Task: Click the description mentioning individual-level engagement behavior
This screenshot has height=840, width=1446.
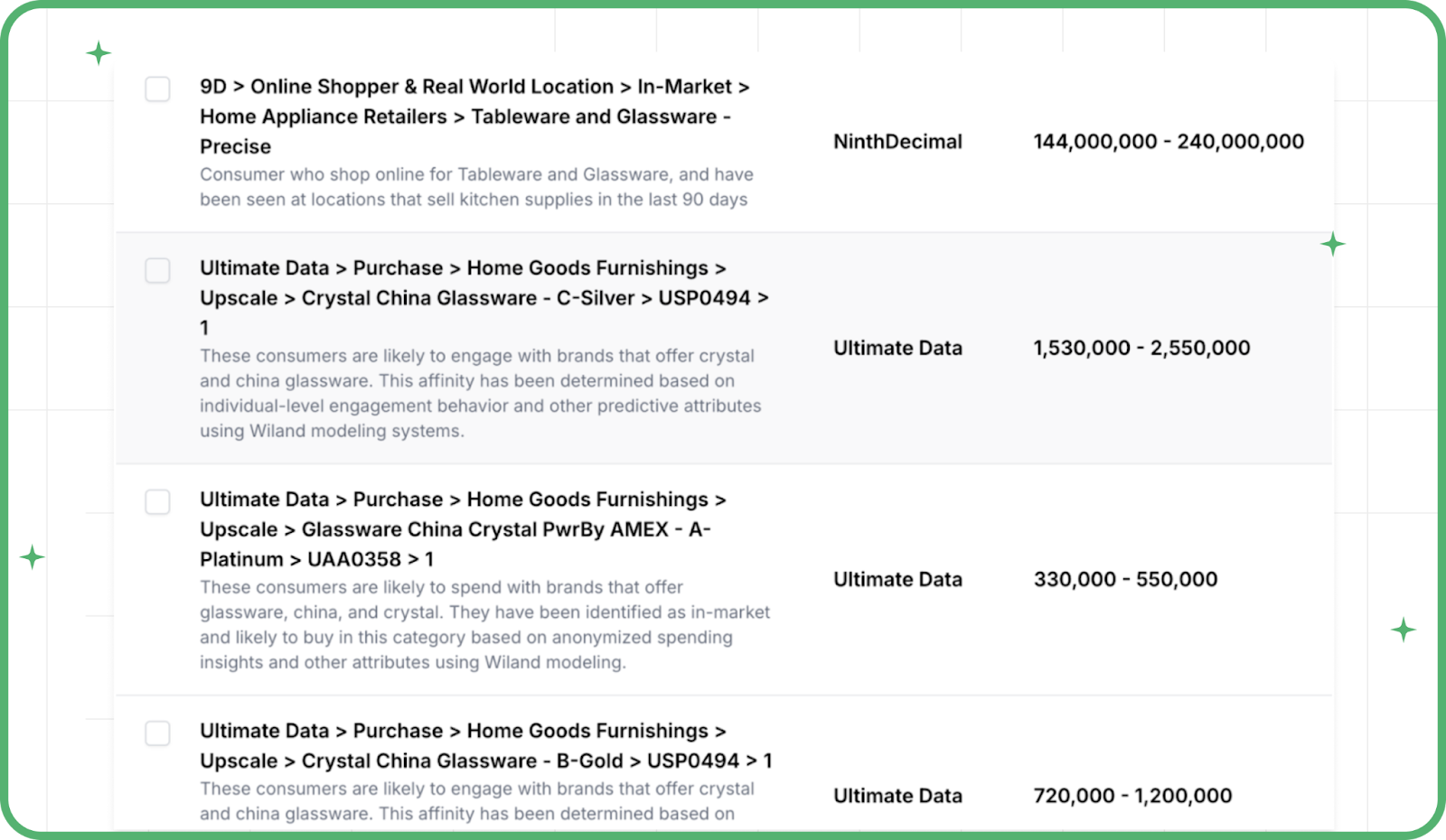Action: tap(481, 393)
